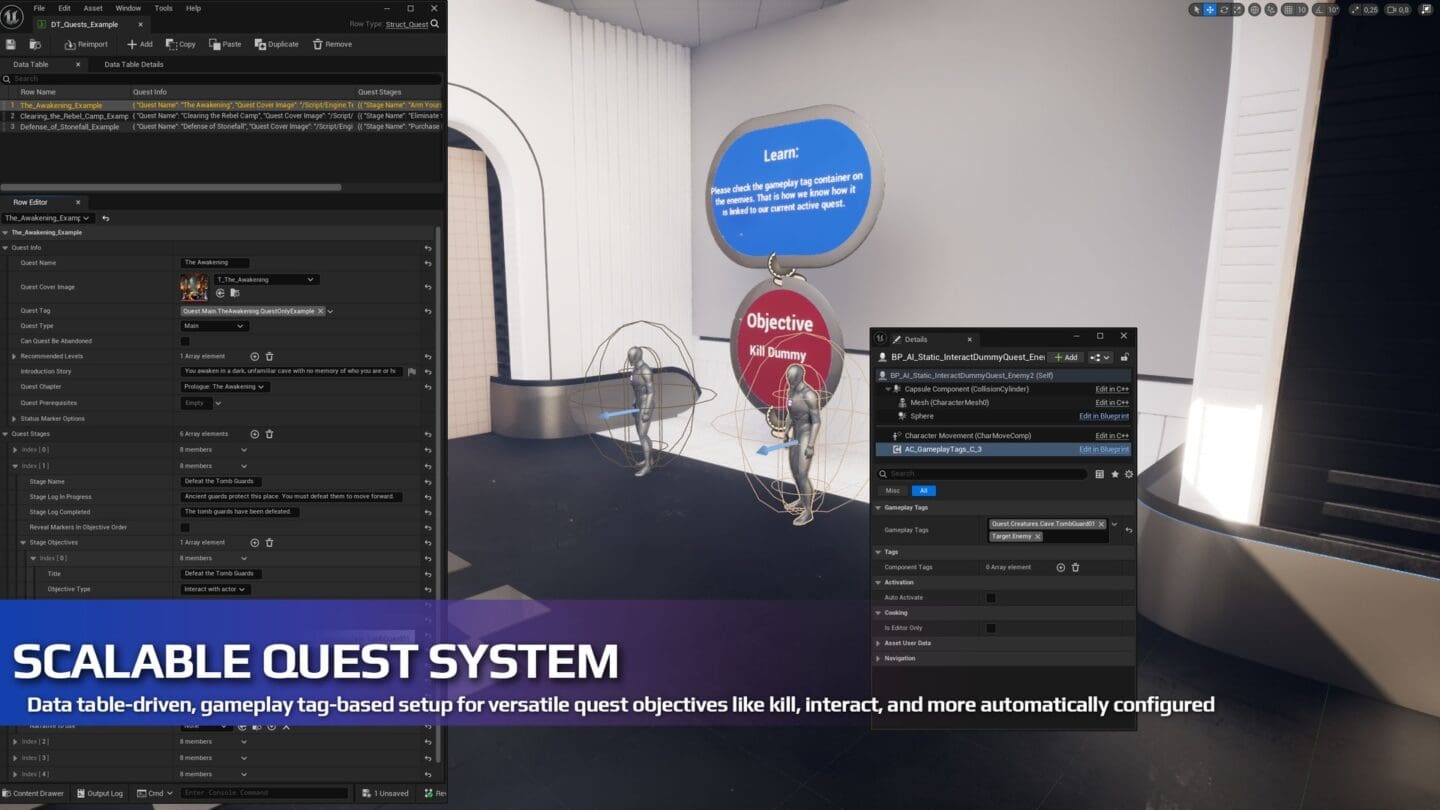Click Edit in Blueprint link for Sphere
The height and width of the screenshot is (810, 1440).
pyautogui.click(x=1104, y=416)
